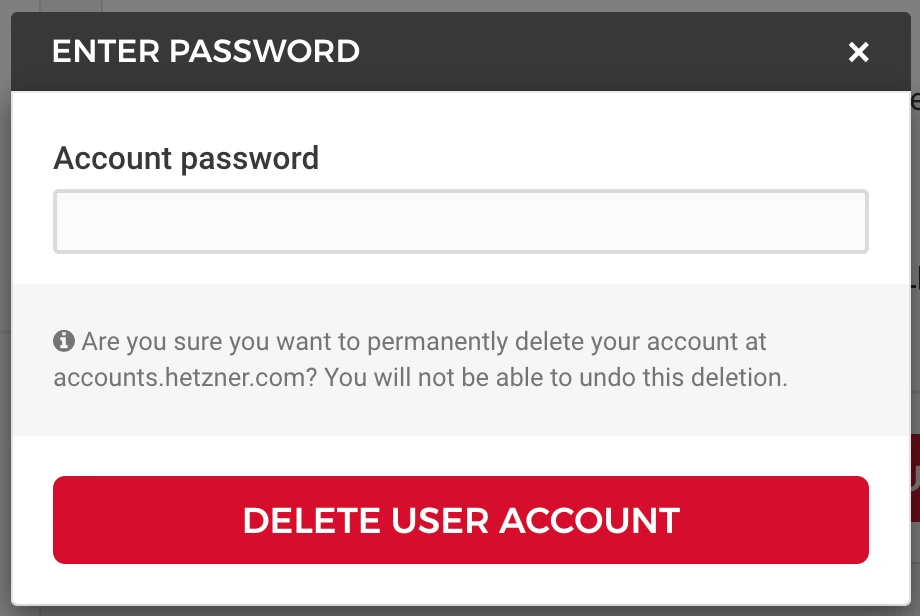Click the white area below the delete button
This screenshot has height=616, width=920.
(460, 585)
